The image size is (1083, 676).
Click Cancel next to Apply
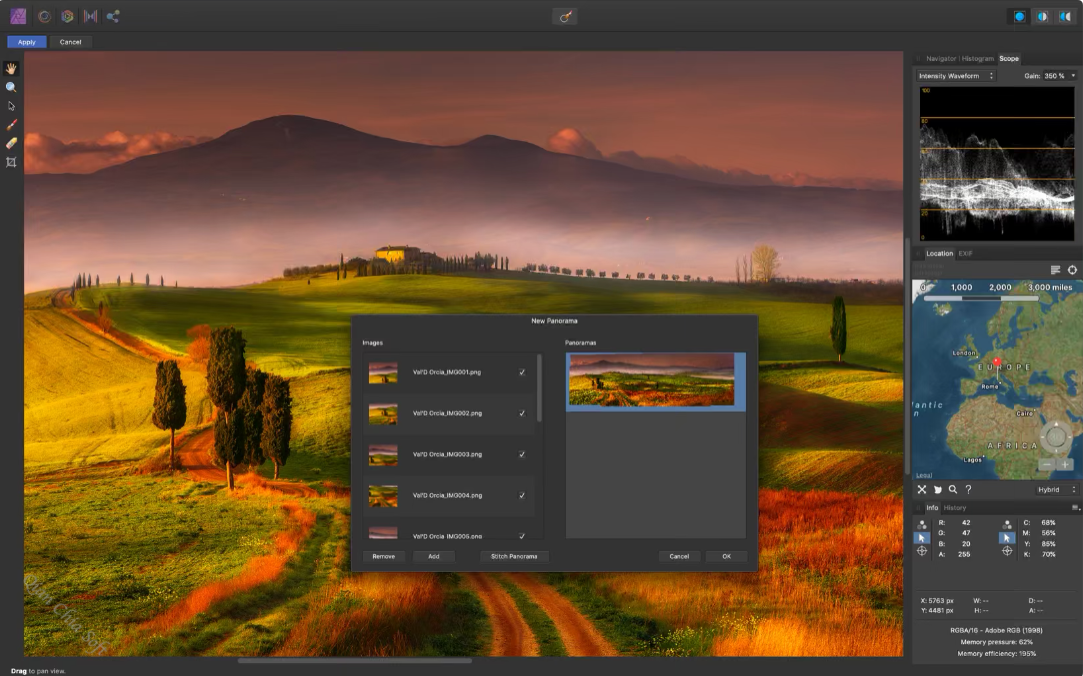70,42
